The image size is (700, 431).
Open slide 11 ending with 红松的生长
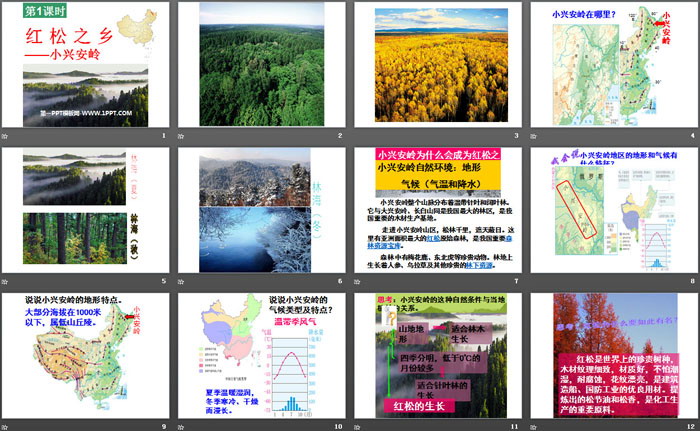[438, 356]
